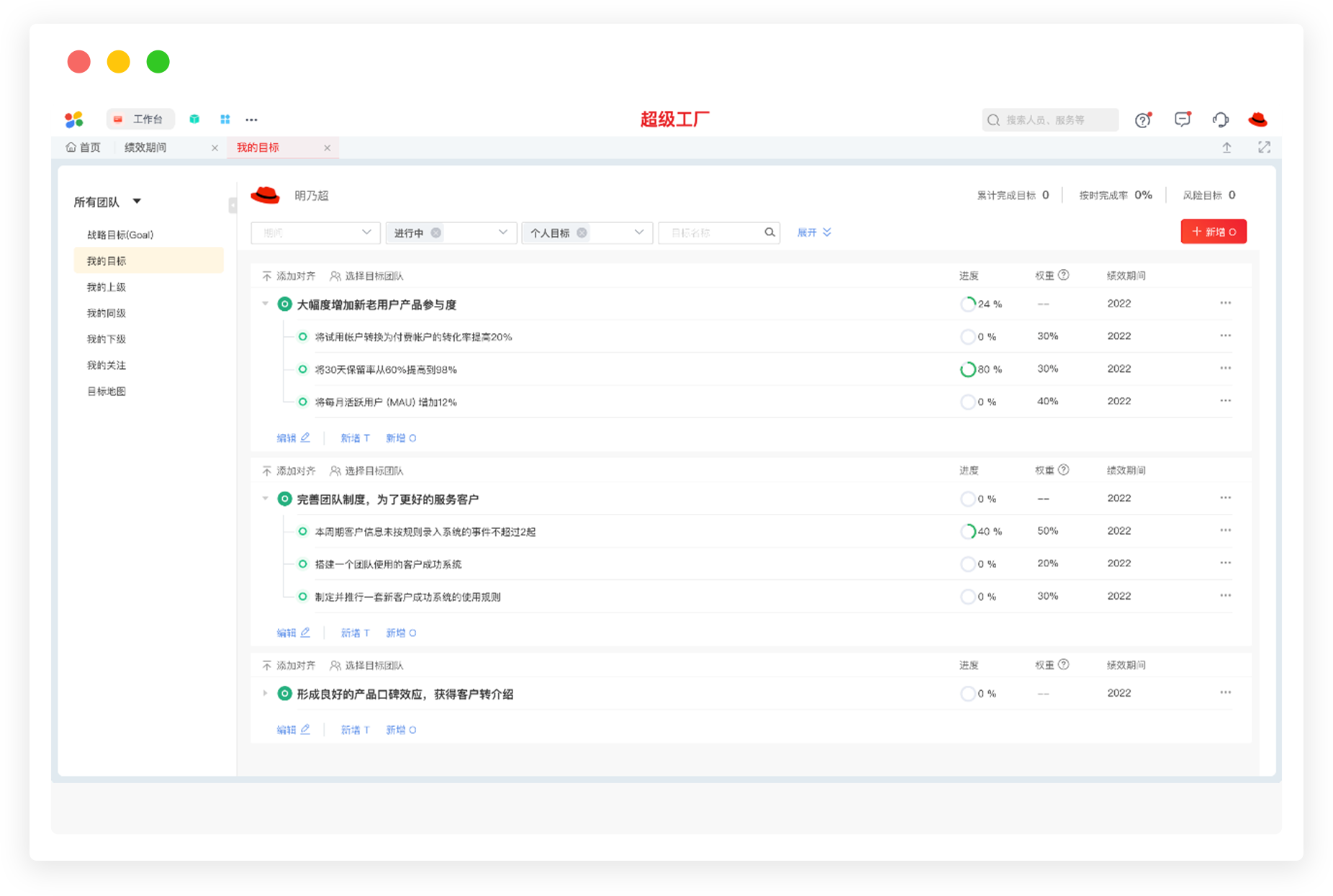Expand more filters with 展开
Viewport: 1333px width, 896px height.
point(814,232)
